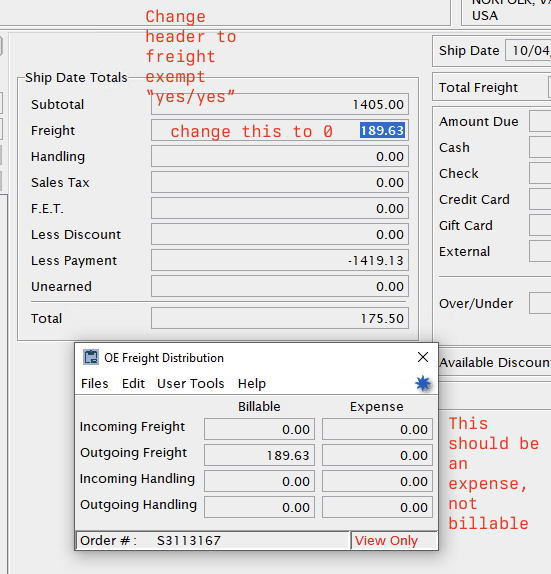This screenshot has width=551, height=574.
Task: Click the Order # S3113167 status text
Action: (150, 540)
